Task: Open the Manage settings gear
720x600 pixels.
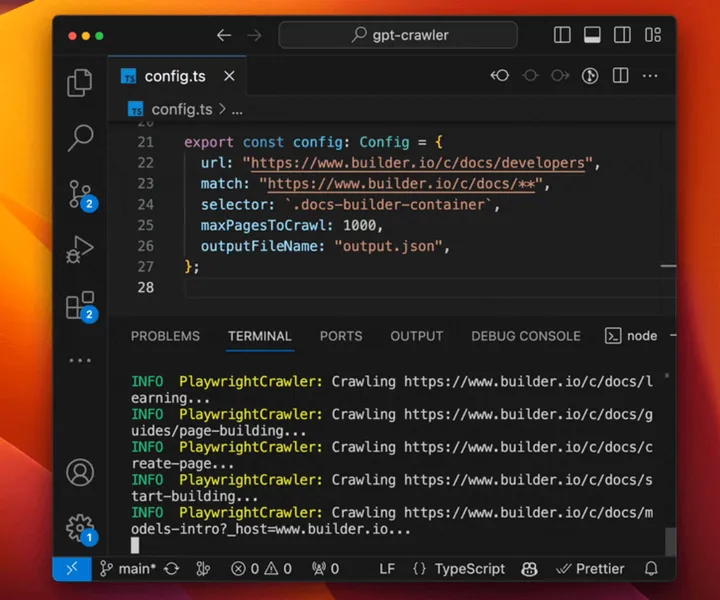Action: (80, 527)
